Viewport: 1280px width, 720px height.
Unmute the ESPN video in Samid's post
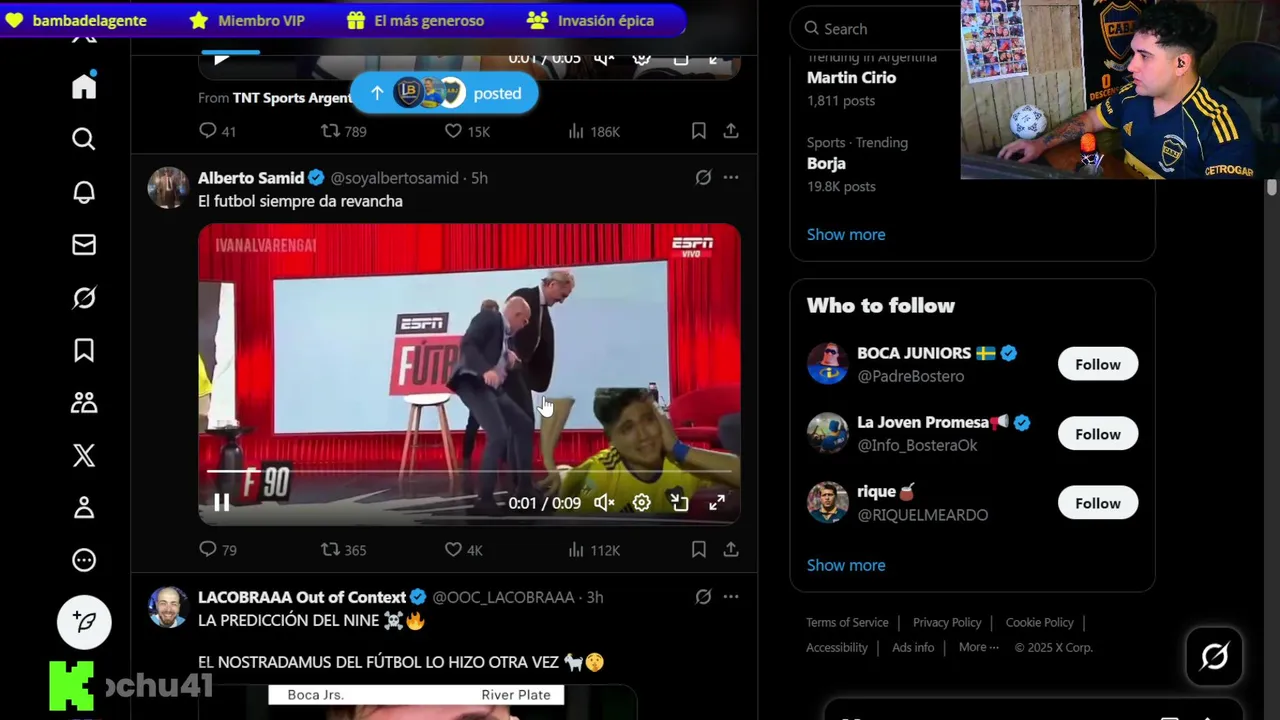(604, 503)
